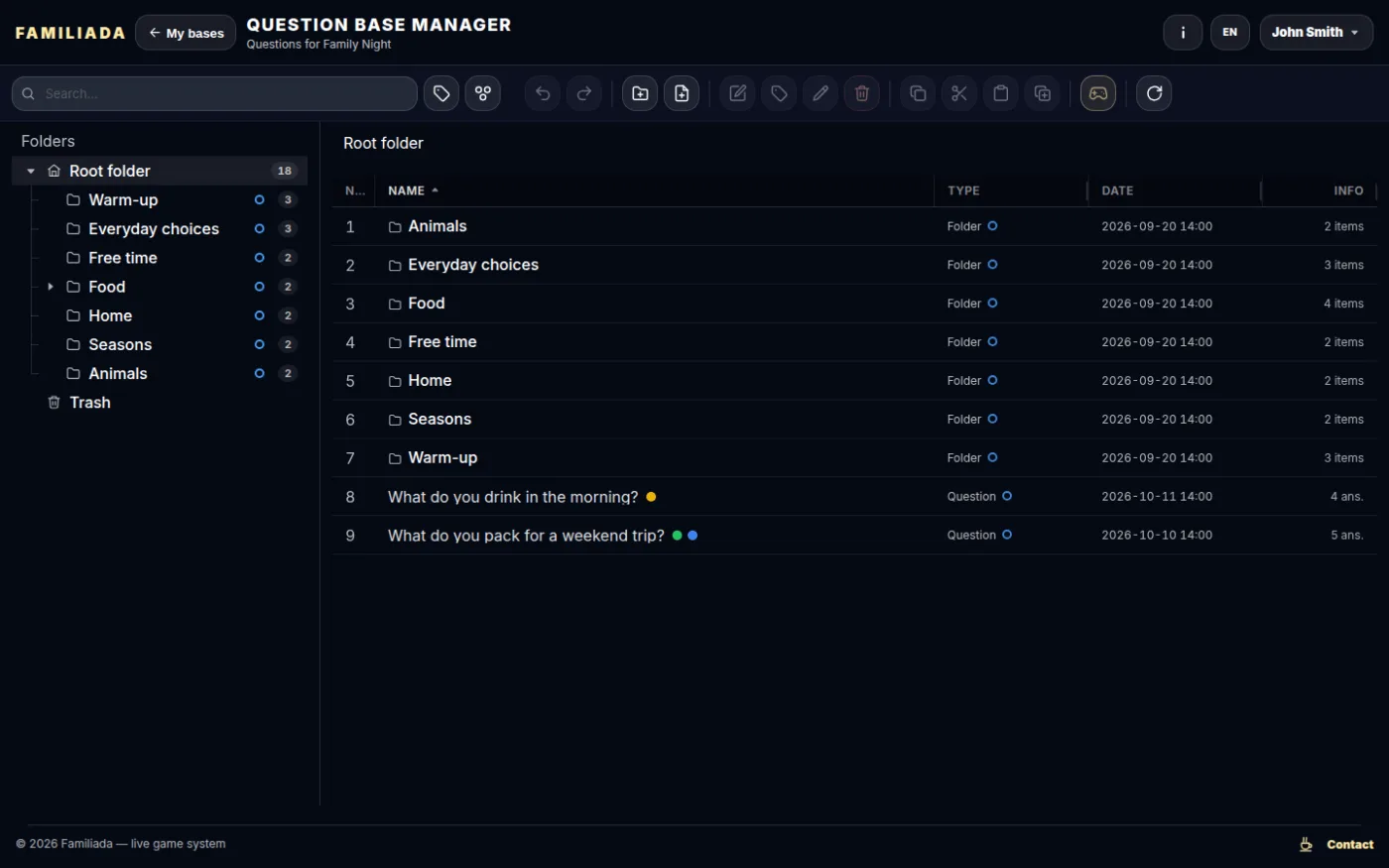
Task: Click the search input field
Action: pyautogui.click(x=214, y=93)
